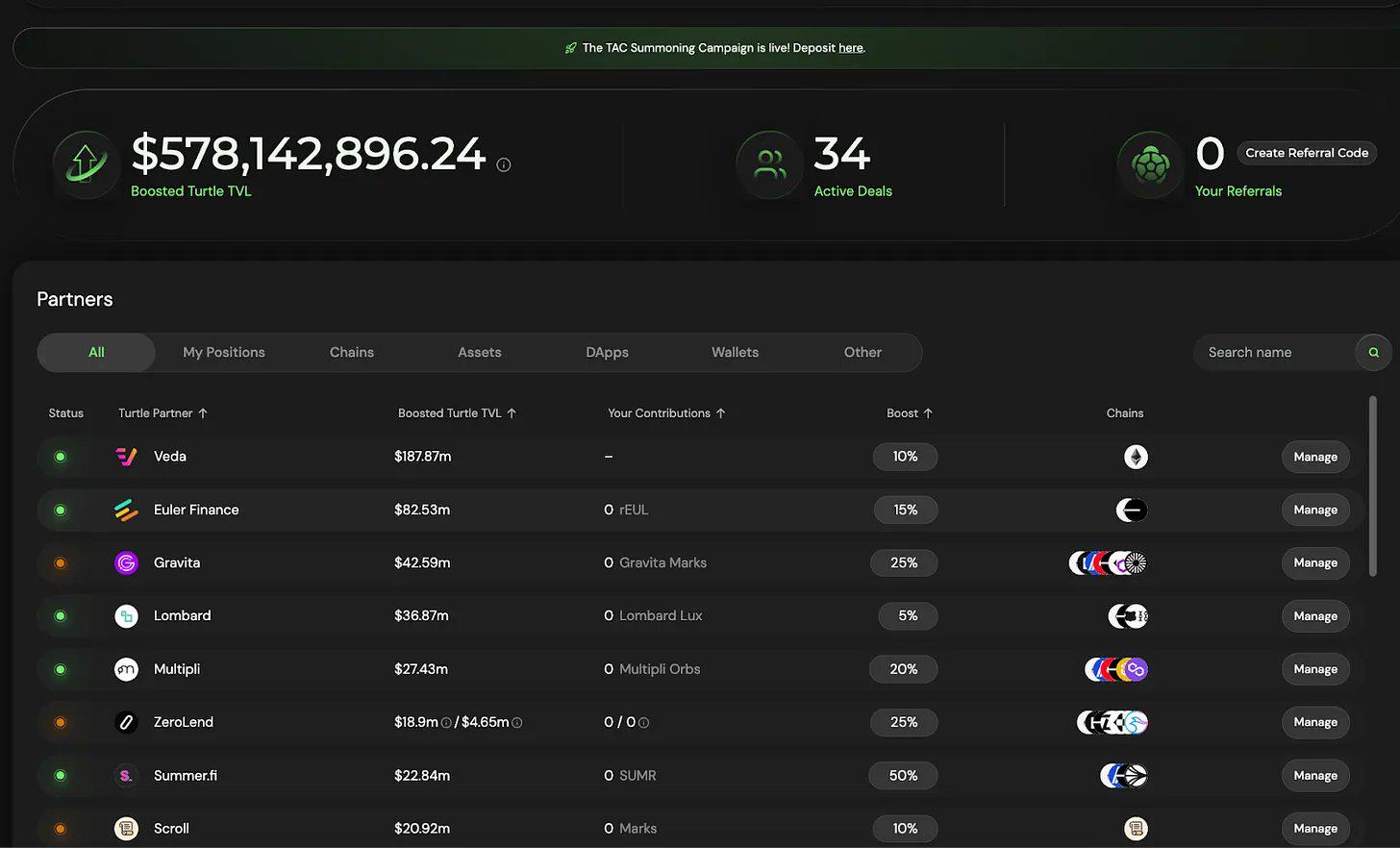
Task: Click the Veda partner logo icon
Action: 126,457
